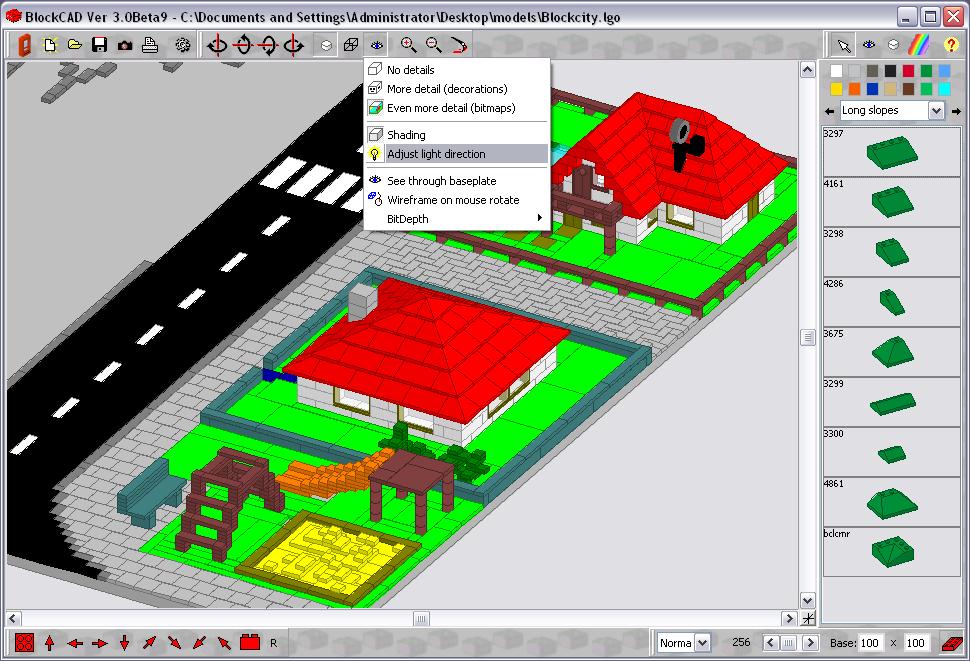Image resolution: width=970 pixels, height=661 pixels.
Task: Select the arrow pointer tool
Action: 844,45
